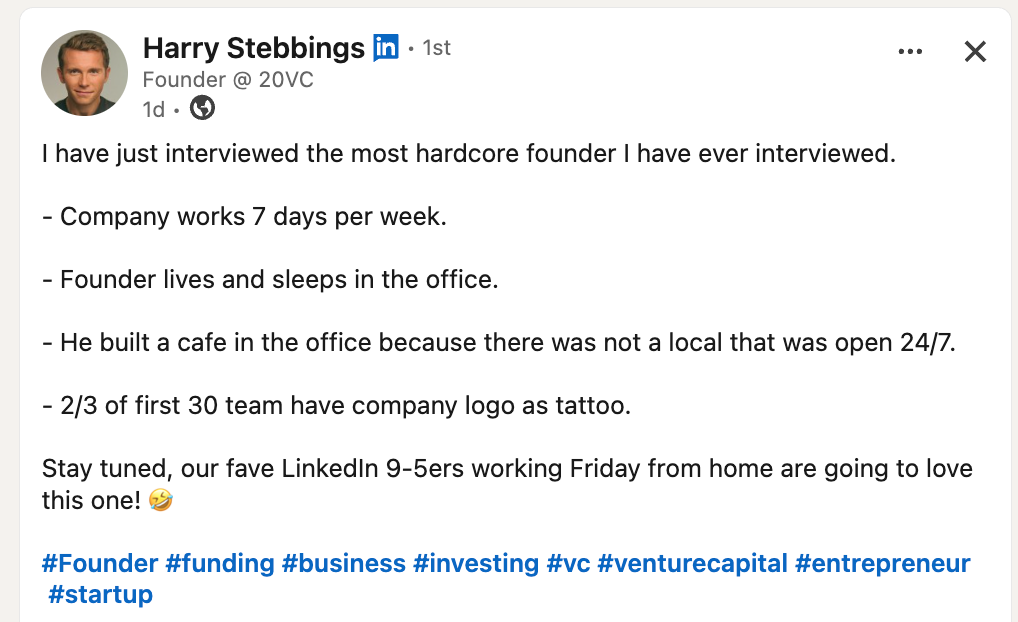Screen dimensions: 1018x622
Task: Dismiss the post with the X icon
Action: [x=975, y=51]
